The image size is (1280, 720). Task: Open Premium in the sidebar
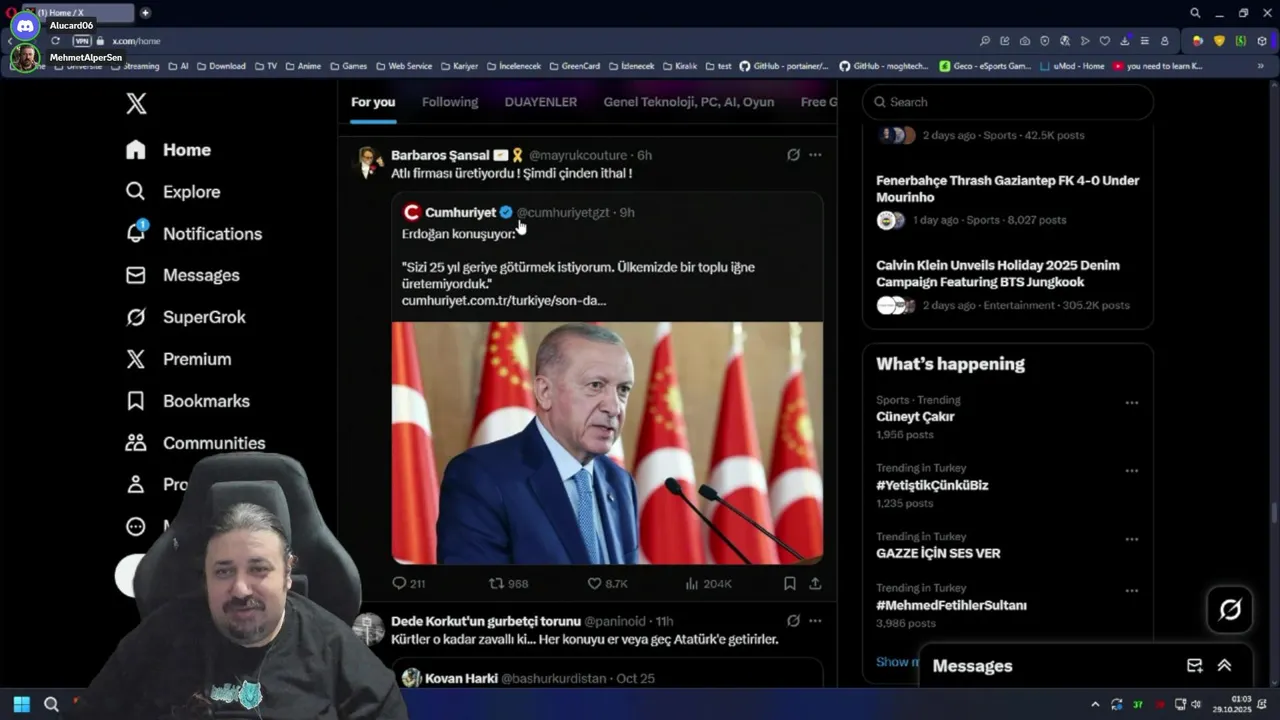point(178,359)
